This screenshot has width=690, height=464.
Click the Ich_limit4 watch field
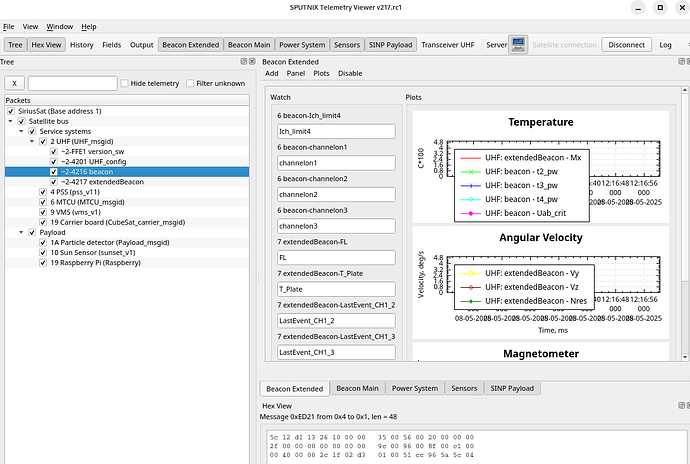click(x=337, y=131)
